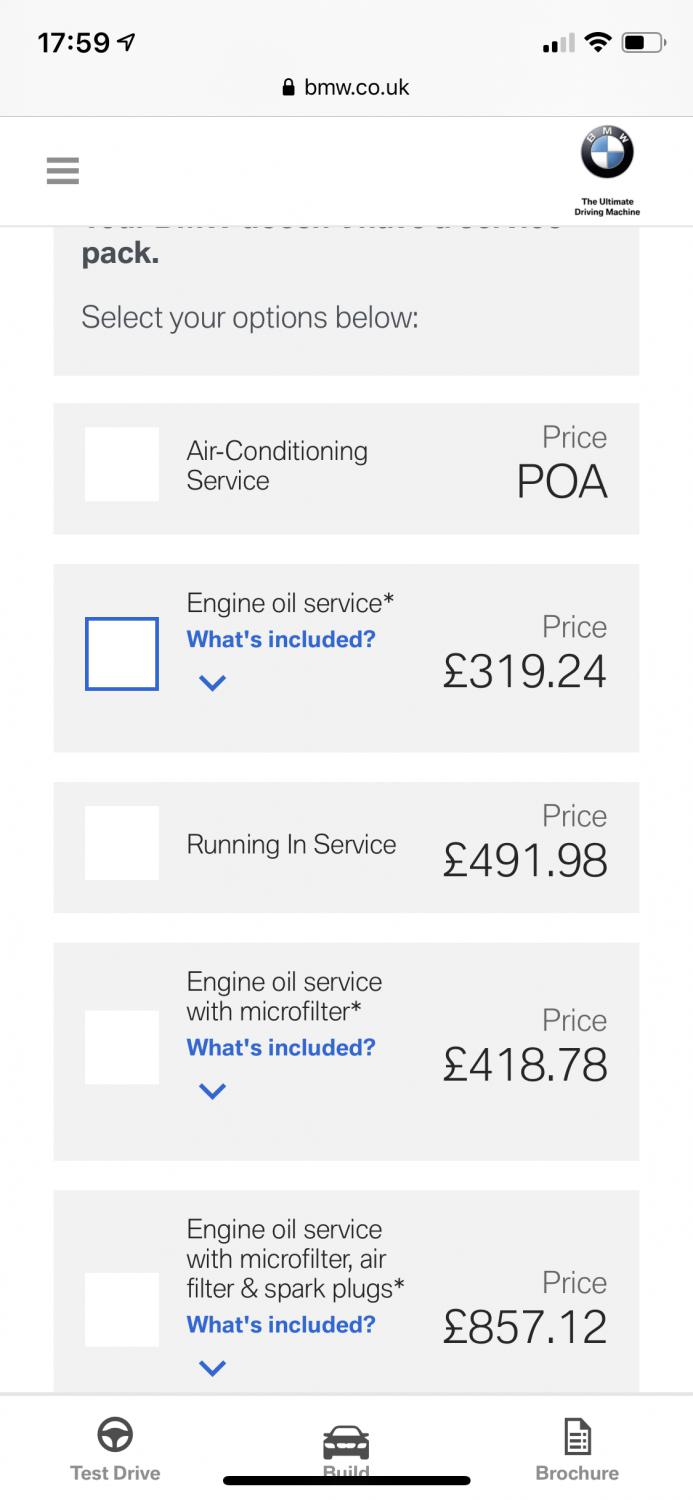This screenshot has width=693, height=1500.
Task: Tick the Air-Conditioning Service checkbox
Action: [x=122, y=464]
